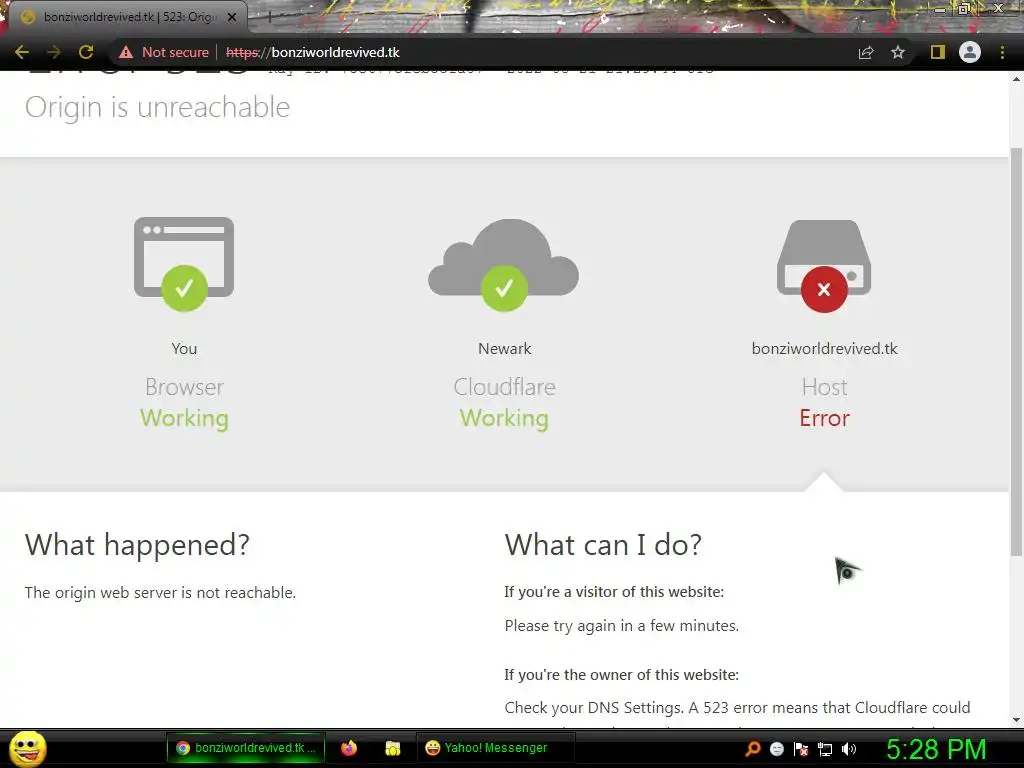The image size is (1024, 768).
Task: Click the 'Origin is unreachable' heading
Action: (157, 107)
